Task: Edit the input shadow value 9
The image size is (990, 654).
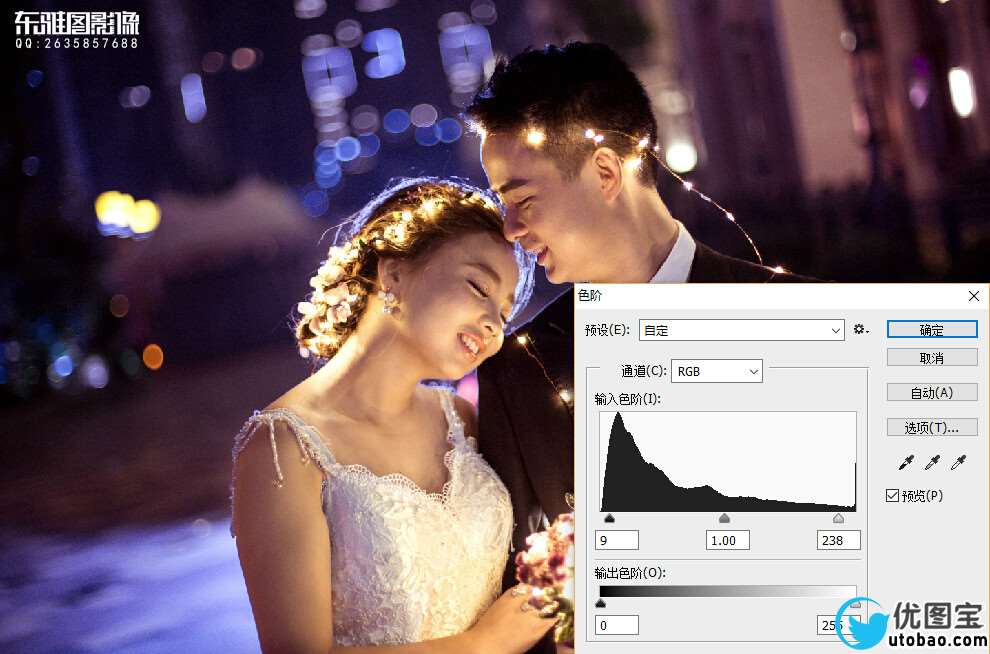Action: (x=617, y=540)
